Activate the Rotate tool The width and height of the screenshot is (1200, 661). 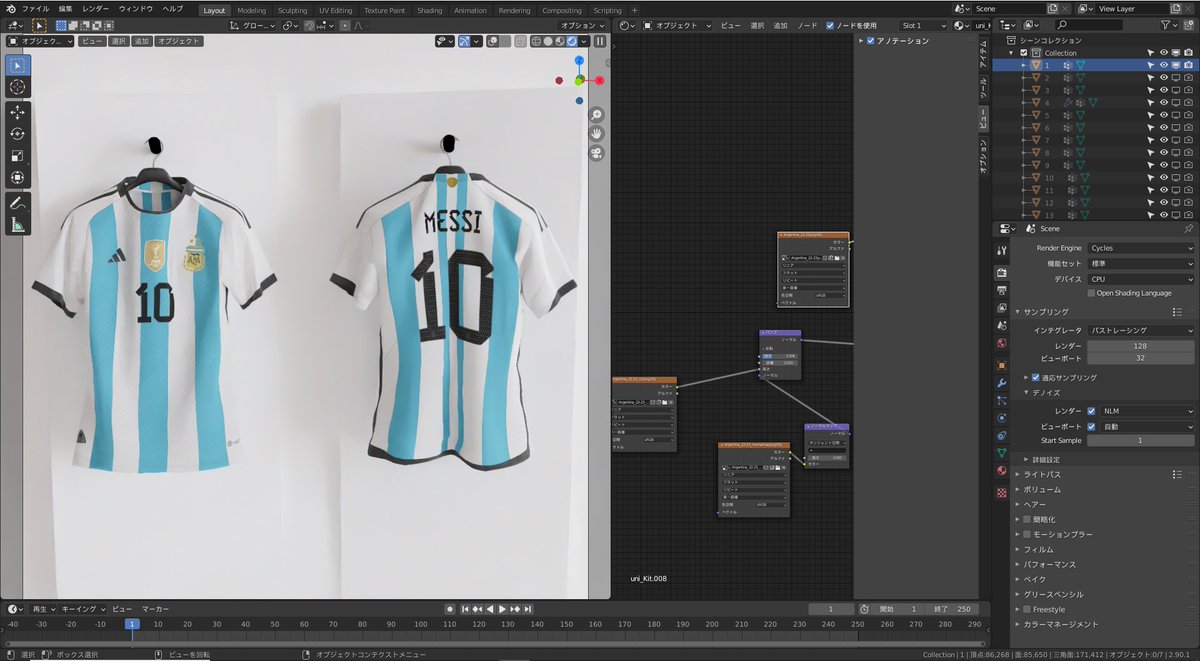click(x=18, y=134)
